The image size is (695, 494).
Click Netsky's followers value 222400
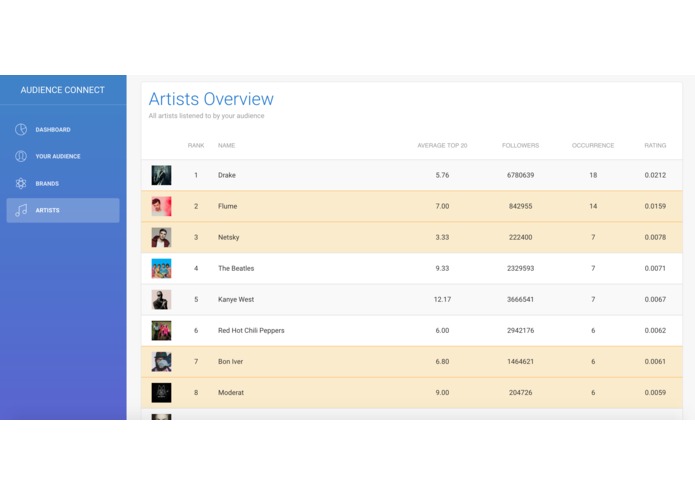[x=520, y=237]
